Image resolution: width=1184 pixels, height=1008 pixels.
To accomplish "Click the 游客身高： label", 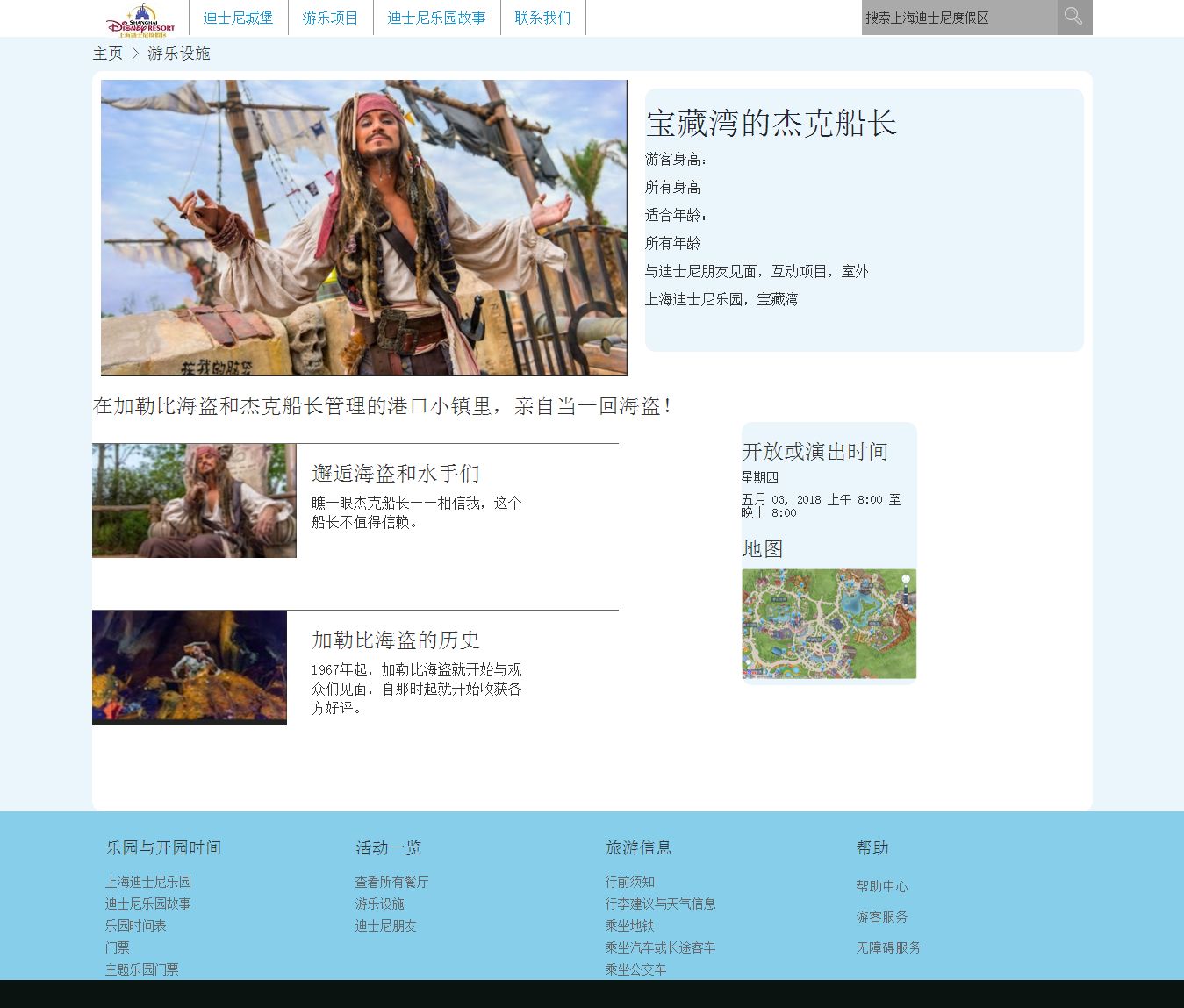I will point(677,159).
